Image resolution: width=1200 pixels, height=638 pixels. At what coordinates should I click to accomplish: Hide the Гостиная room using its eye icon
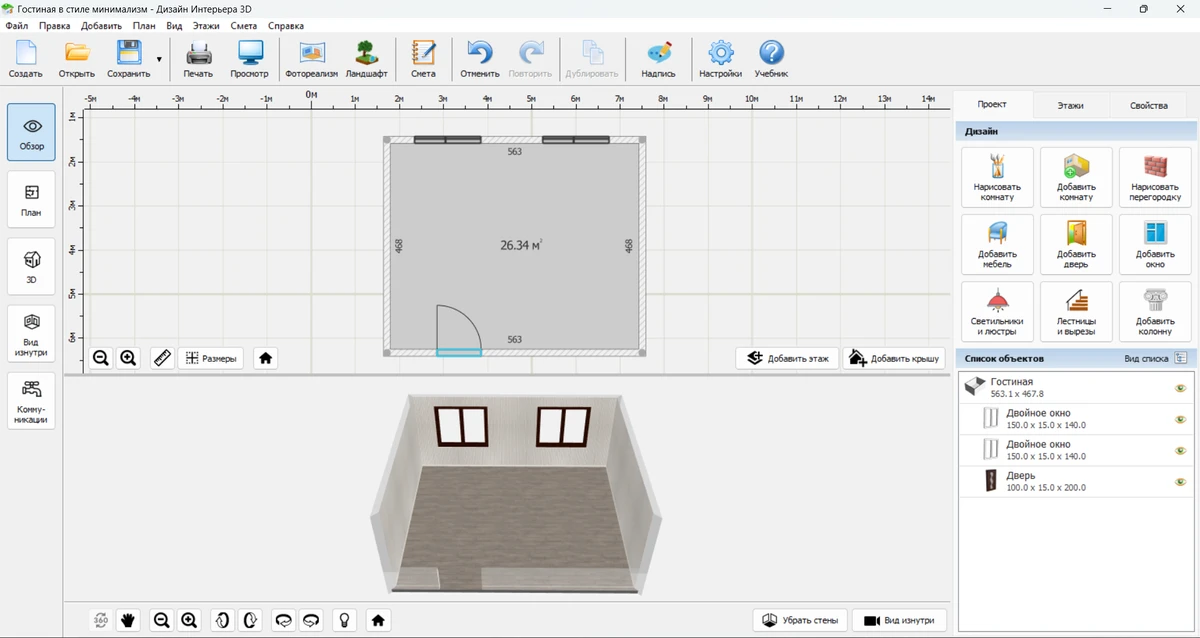(1180, 388)
